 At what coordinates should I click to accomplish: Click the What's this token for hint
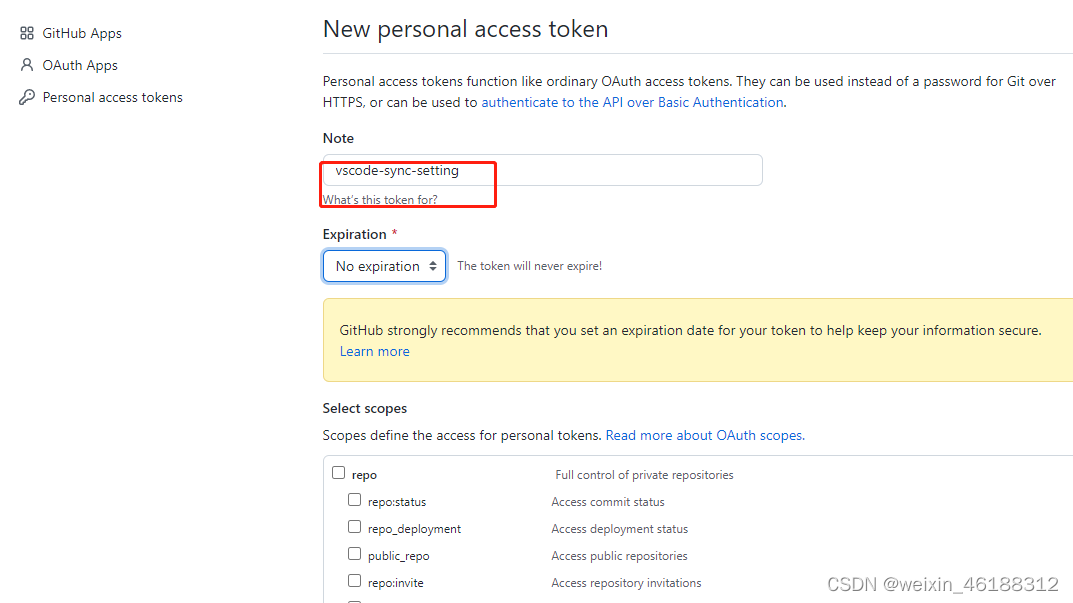(x=380, y=200)
